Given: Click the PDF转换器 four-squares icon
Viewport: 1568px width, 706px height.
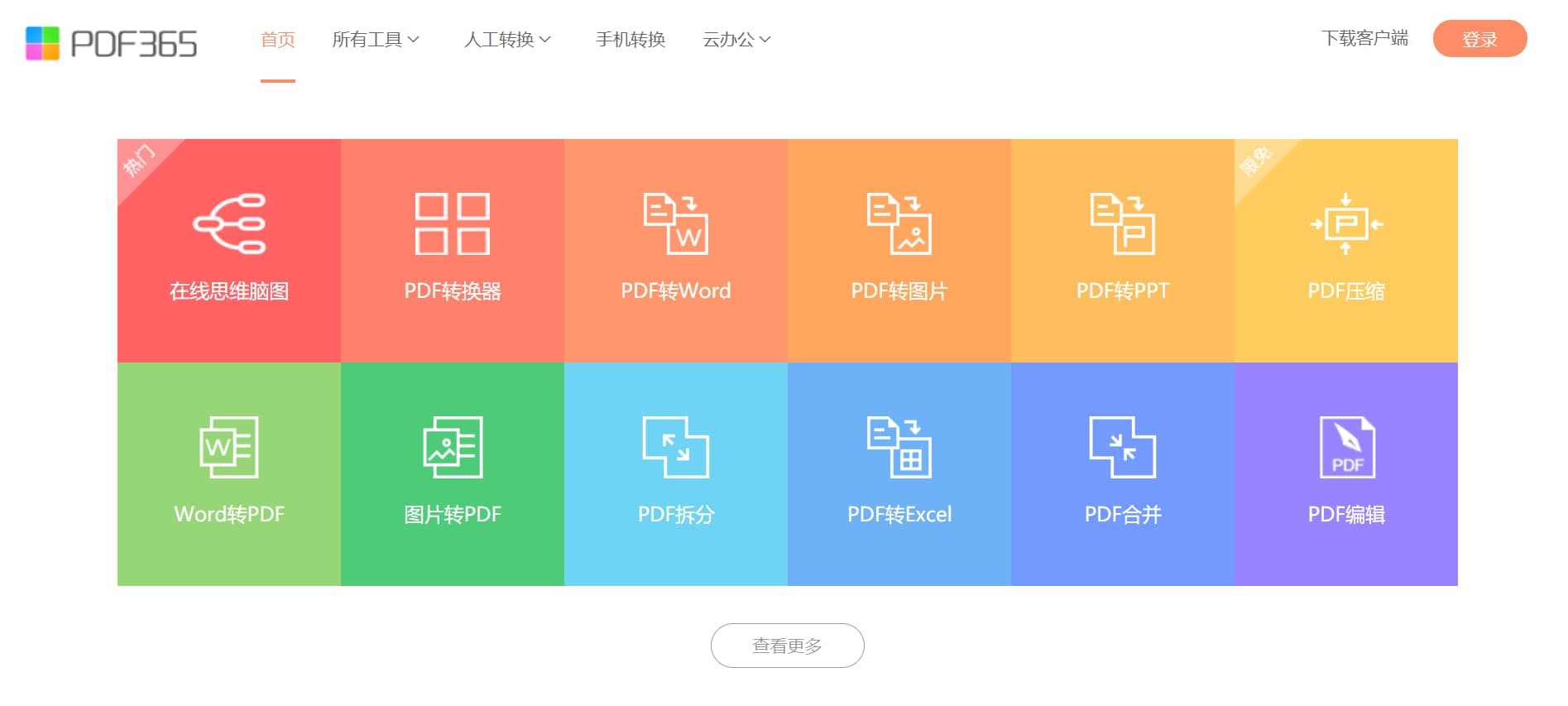Looking at the screenshot, I should (453, 223).
